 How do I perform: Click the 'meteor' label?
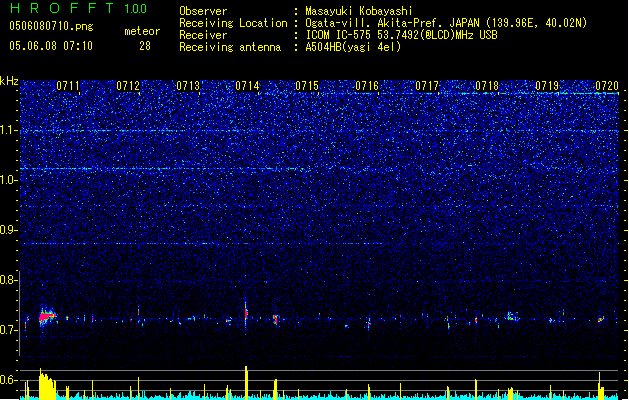(x=142, y=31)
